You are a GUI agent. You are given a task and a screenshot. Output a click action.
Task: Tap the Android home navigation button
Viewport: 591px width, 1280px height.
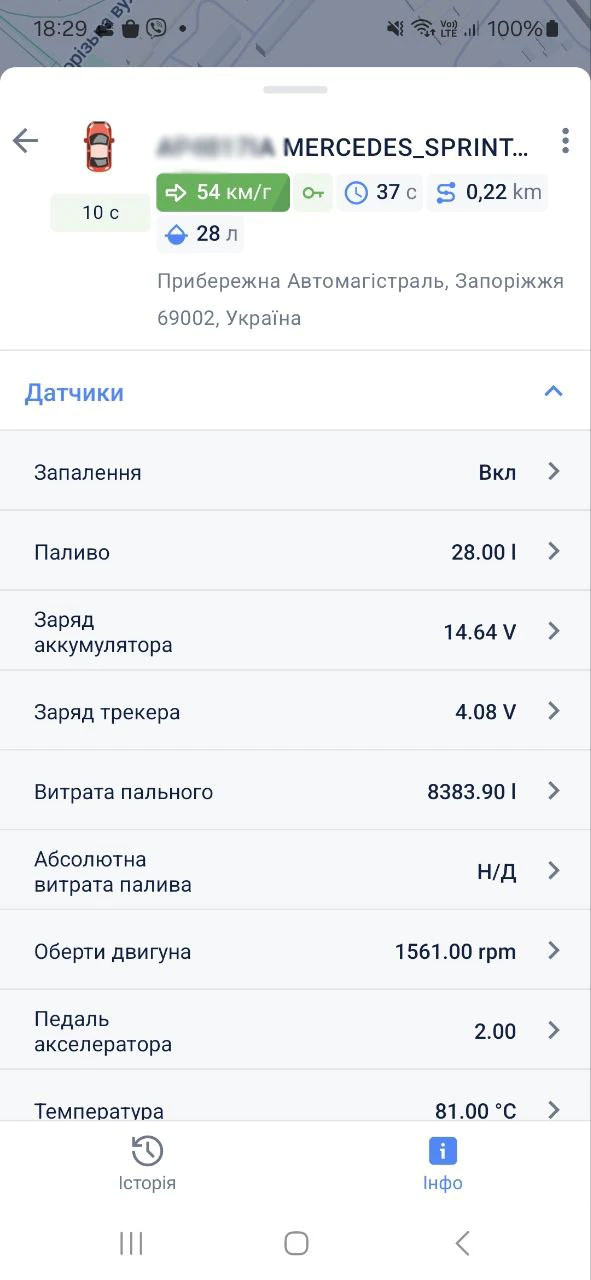(x=296, y=1243)
